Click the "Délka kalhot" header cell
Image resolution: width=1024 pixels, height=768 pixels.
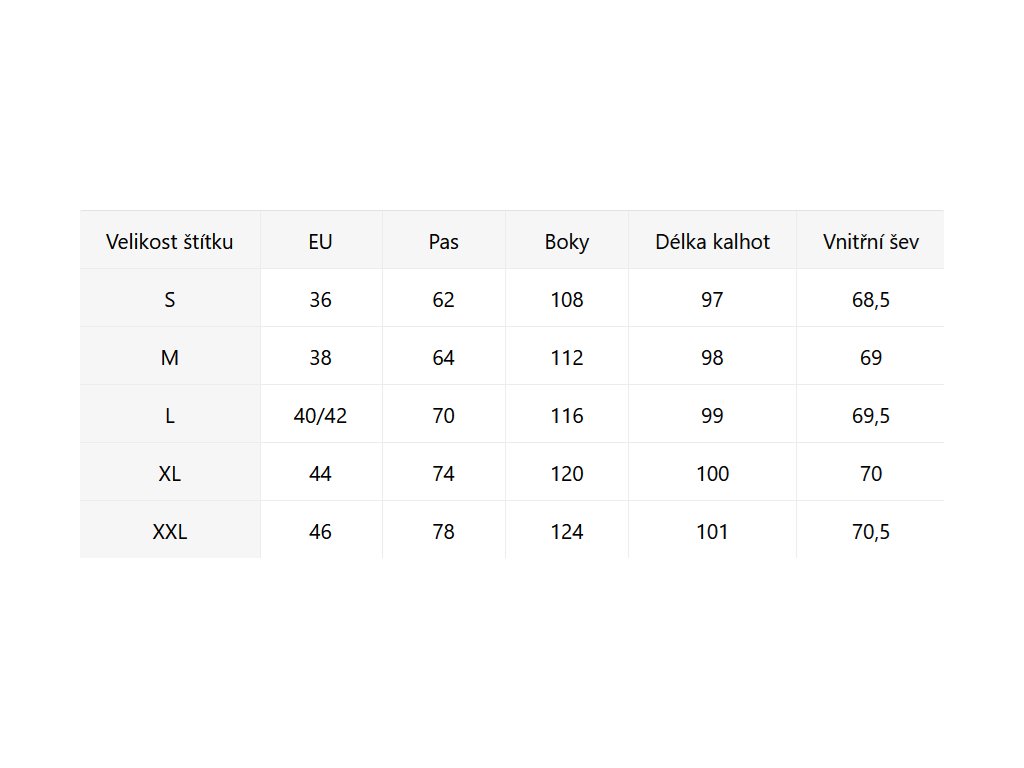[712, 242]
